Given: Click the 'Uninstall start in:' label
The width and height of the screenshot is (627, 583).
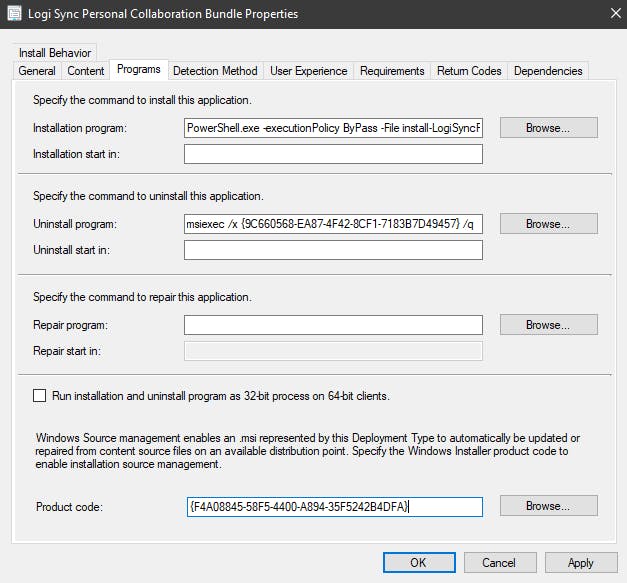Looking at the screenshot, I should click(71, 250).
